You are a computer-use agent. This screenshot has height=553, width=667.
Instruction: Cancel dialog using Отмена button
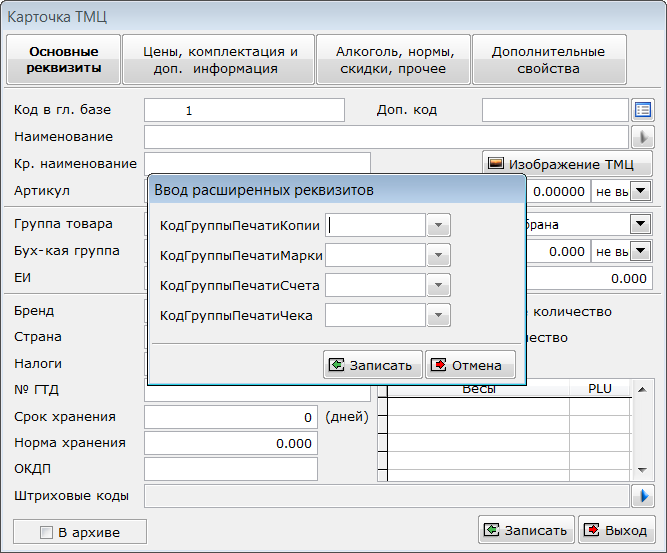pyautogui.click(x=470, y=365)
